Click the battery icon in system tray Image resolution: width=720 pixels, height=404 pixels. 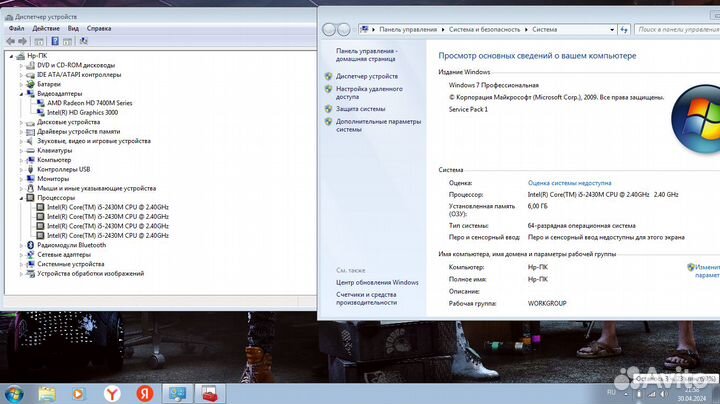[x=639, y=394]
